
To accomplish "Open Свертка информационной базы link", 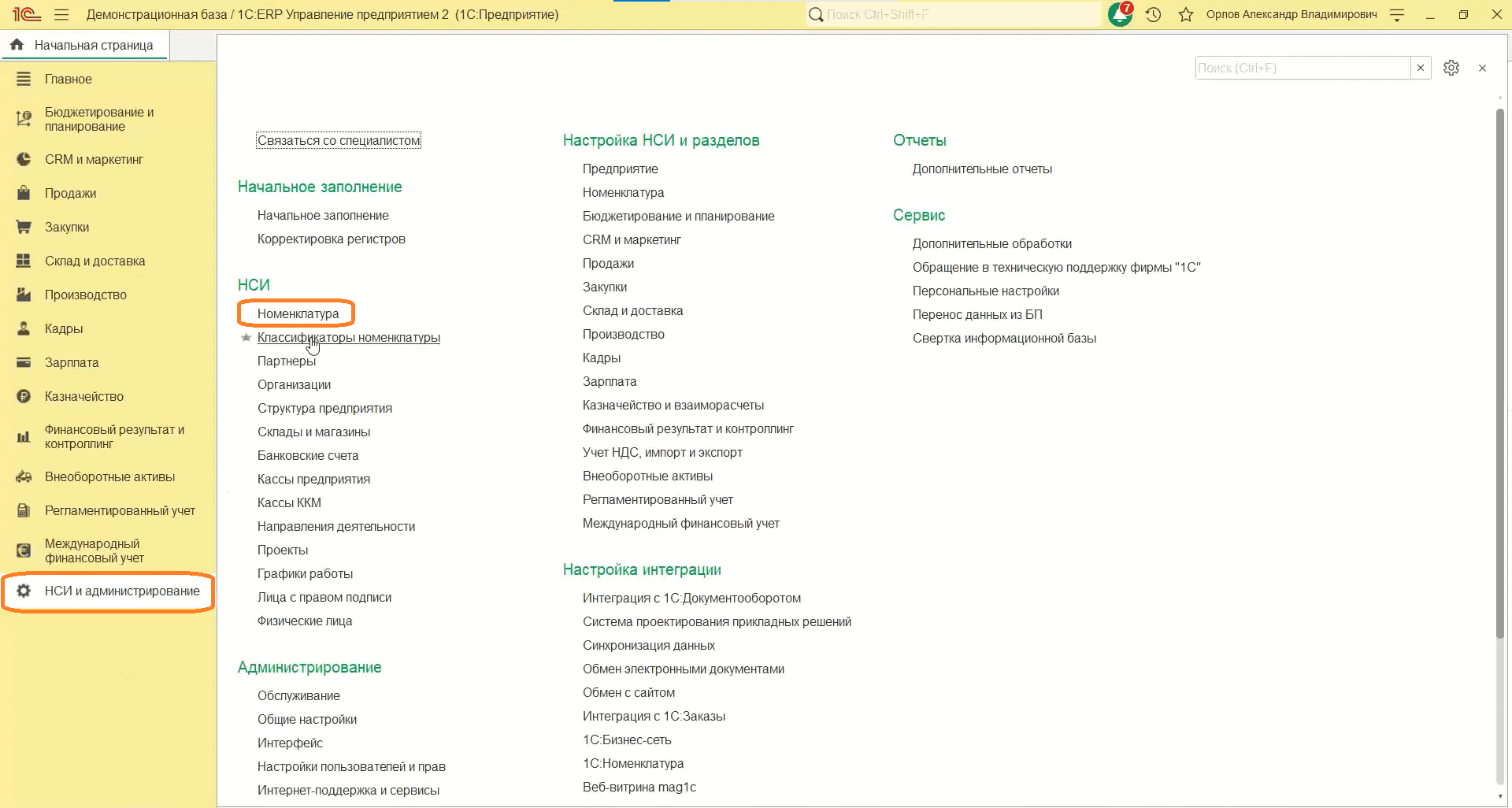I will 1004,338.
